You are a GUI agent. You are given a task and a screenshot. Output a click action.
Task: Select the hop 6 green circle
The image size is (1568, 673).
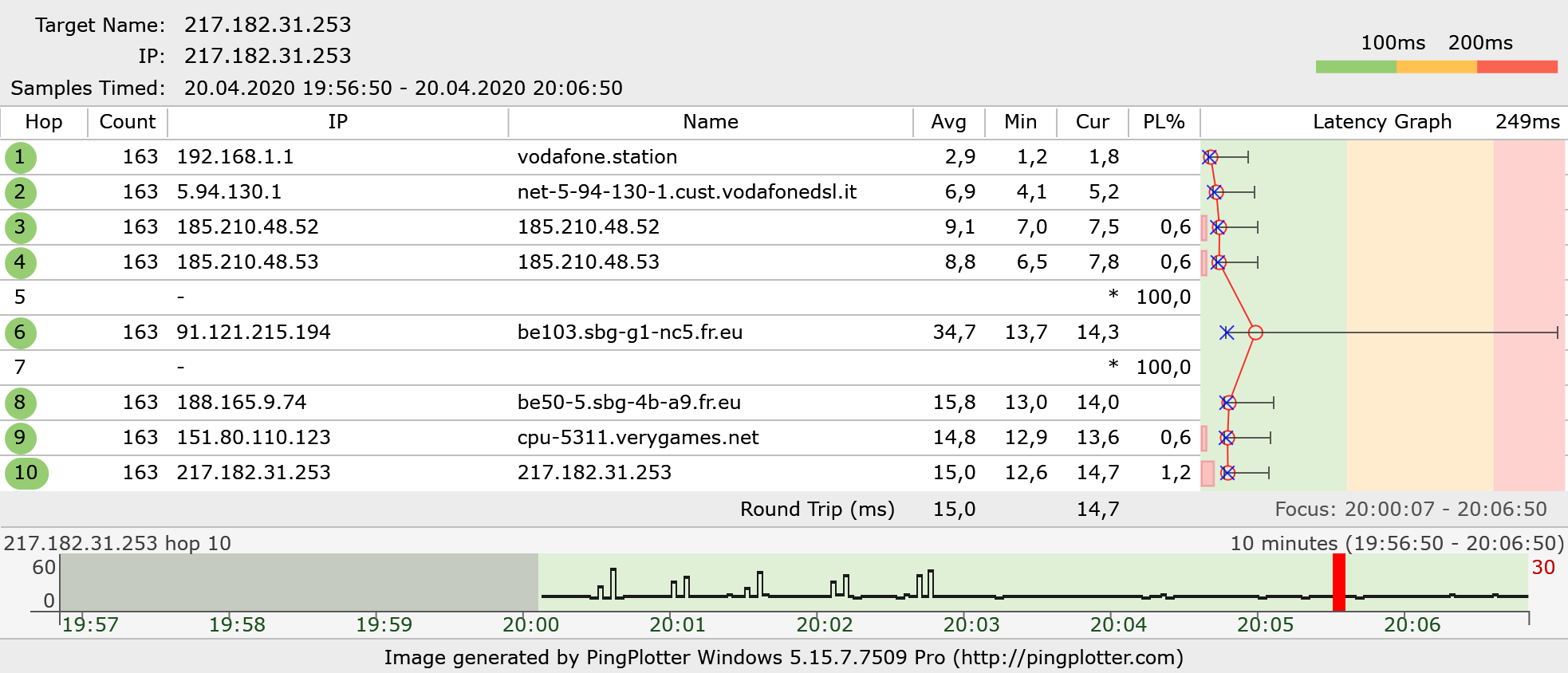(x=20, y=333)
